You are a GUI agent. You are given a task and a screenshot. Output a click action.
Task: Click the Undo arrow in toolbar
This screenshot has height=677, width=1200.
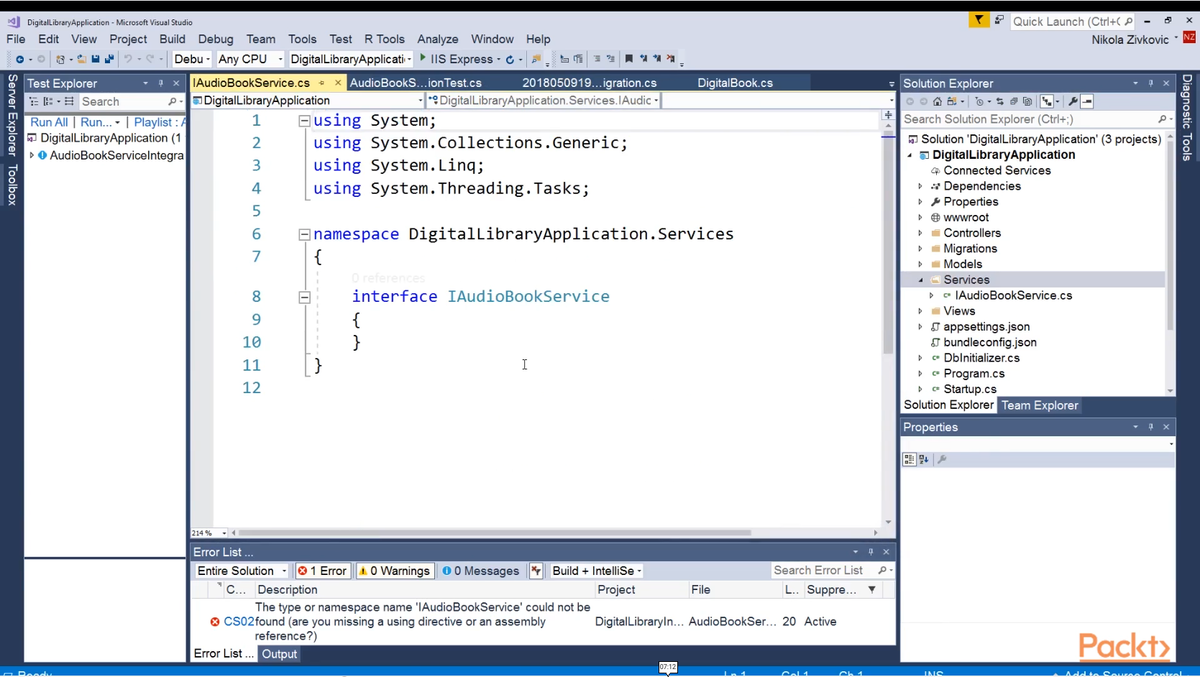click(128, 59)
